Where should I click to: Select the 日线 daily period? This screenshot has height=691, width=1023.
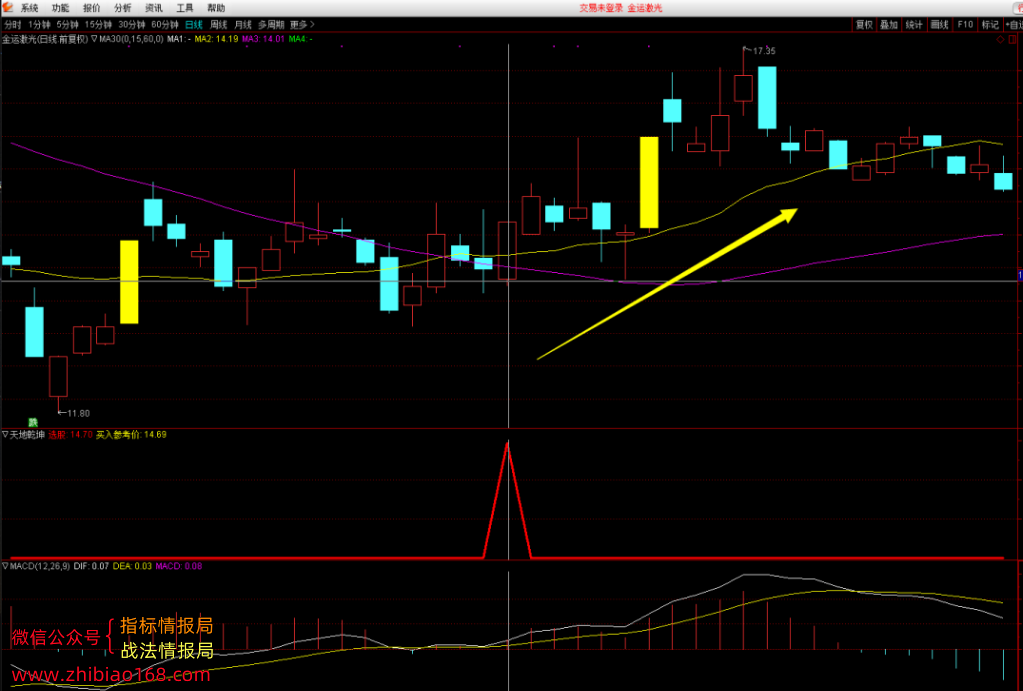point(194,25)
